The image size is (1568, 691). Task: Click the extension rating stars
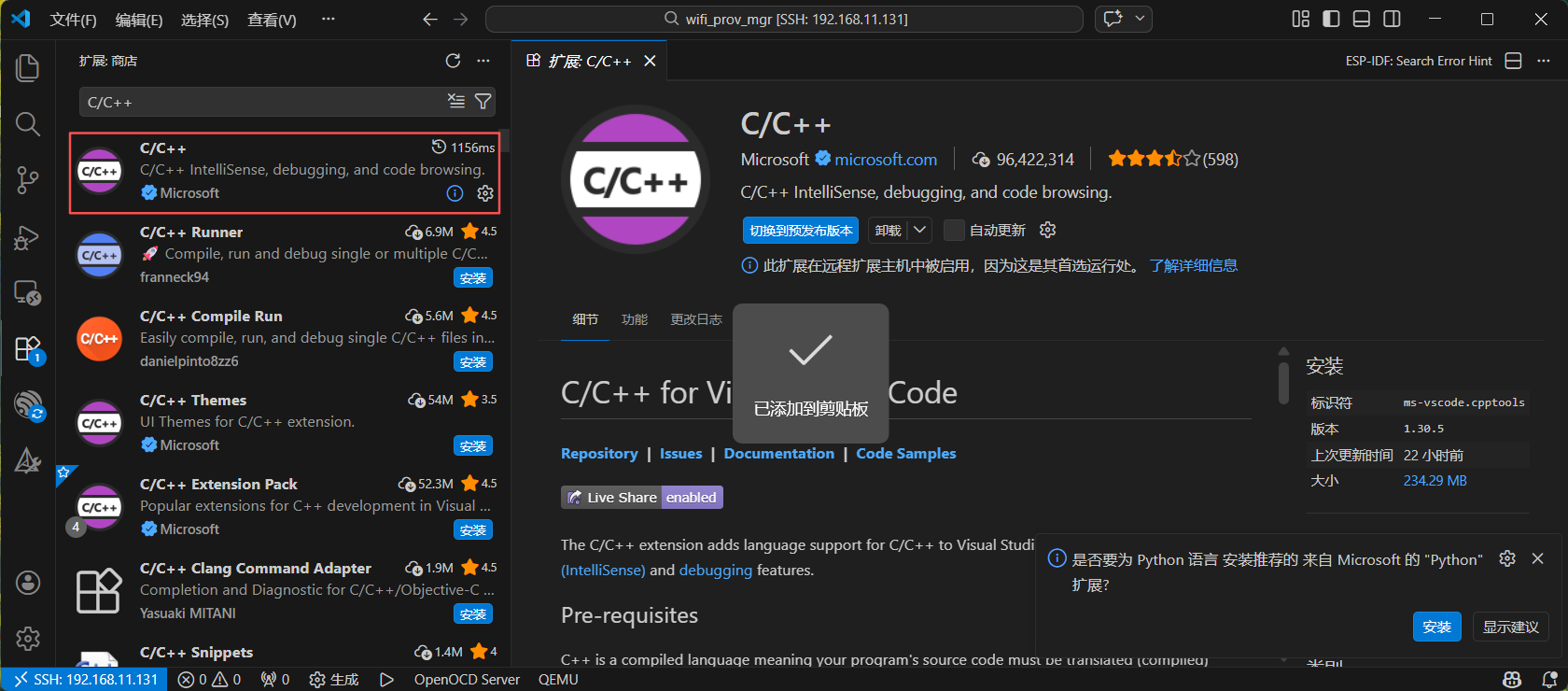(1154, 160)
